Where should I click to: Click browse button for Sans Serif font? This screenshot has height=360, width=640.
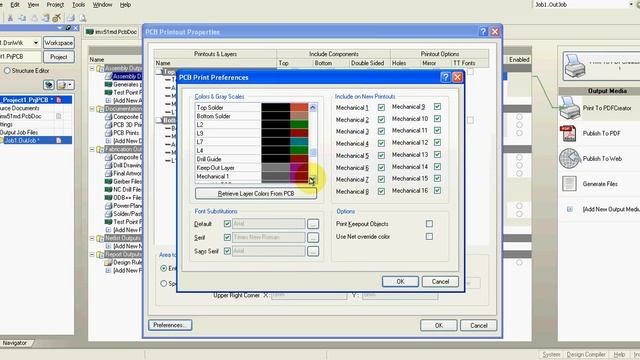click(x=313, y=251)
